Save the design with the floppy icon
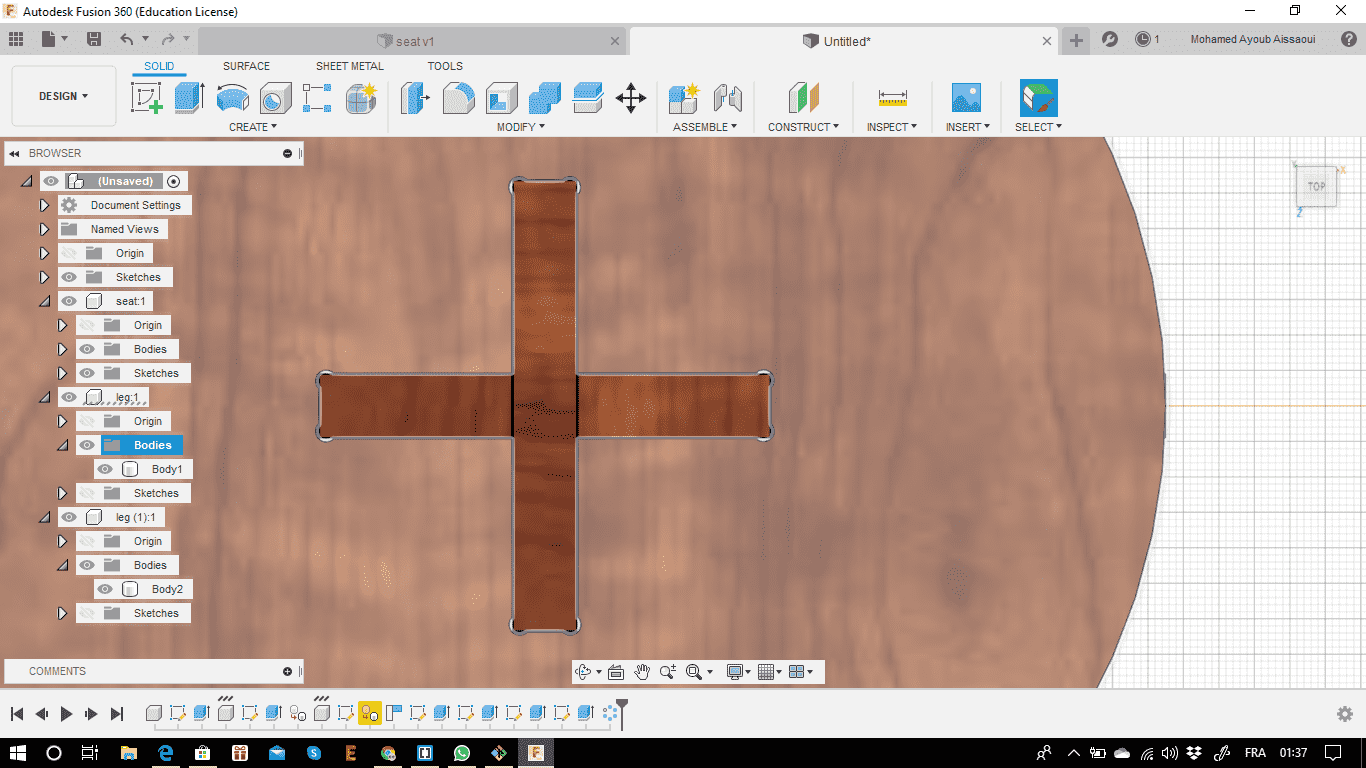Image resolution: width=1366 pixels, height=768 pixels. coord(94,39)
